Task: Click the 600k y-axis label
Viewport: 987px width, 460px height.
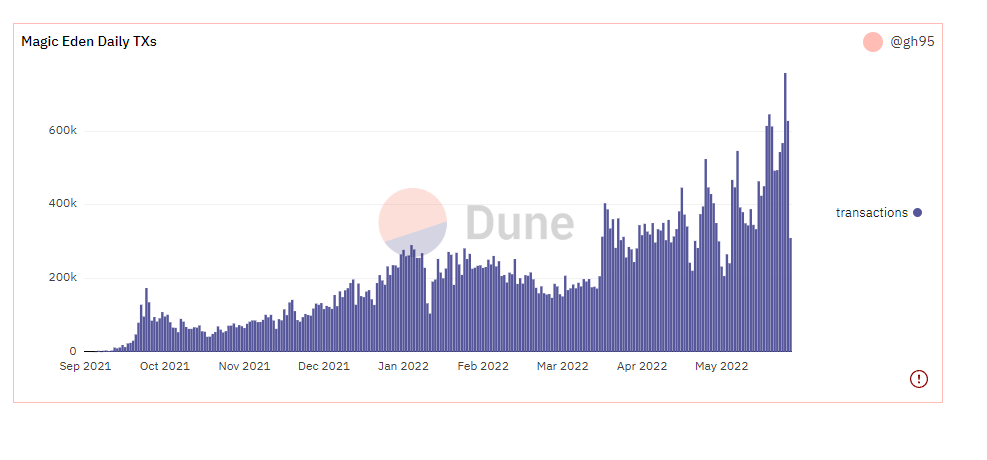Action: pos(64,131)
